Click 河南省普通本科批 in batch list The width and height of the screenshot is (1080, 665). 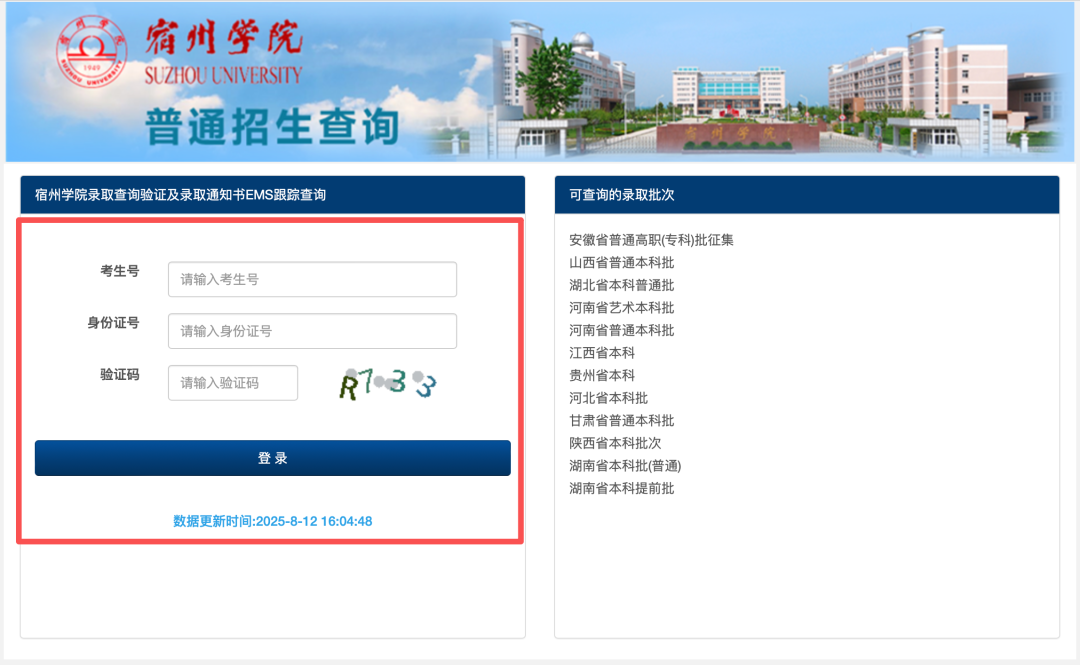coord(621,330)
